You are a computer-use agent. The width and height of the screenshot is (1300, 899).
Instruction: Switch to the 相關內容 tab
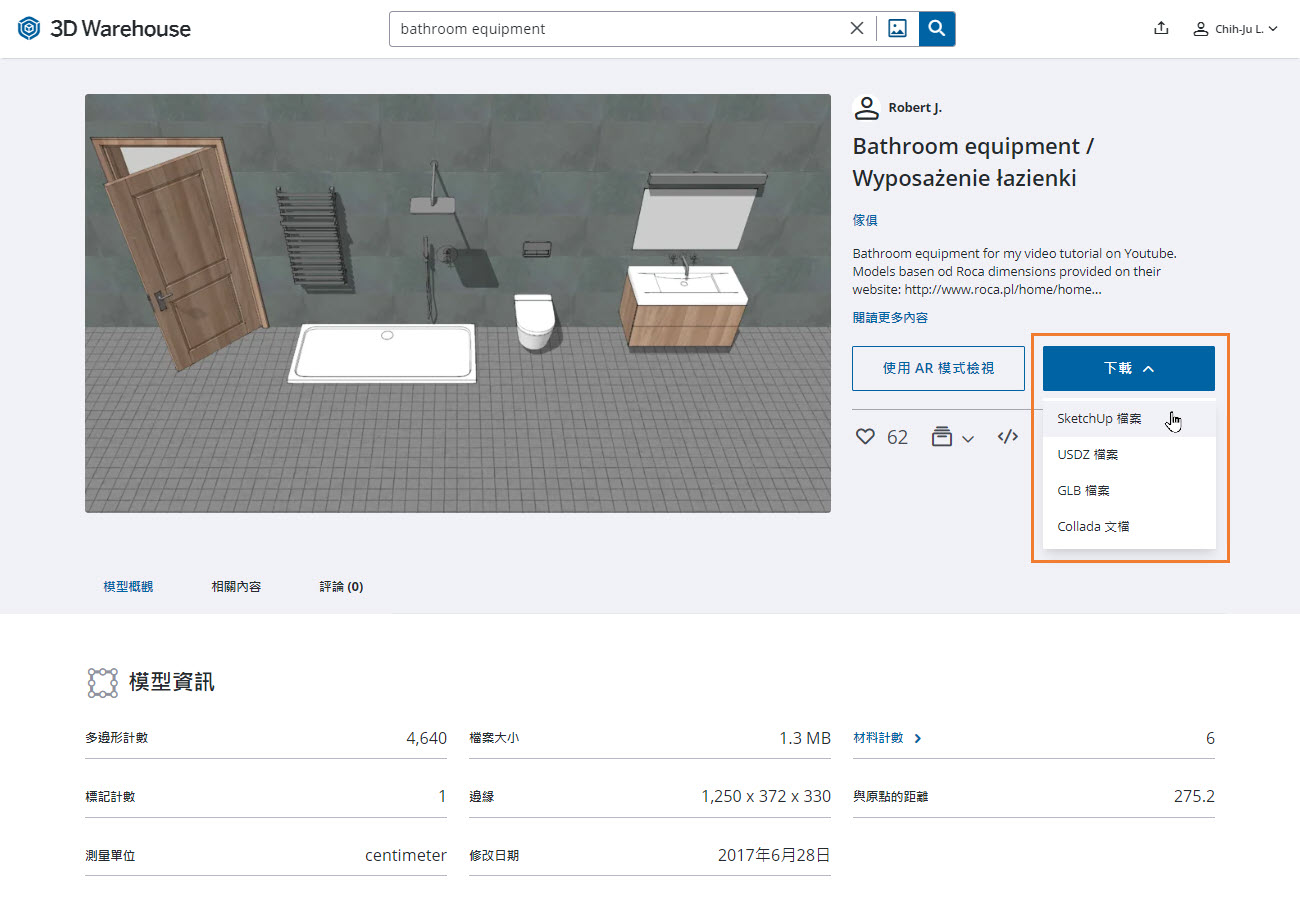point(236,587)
